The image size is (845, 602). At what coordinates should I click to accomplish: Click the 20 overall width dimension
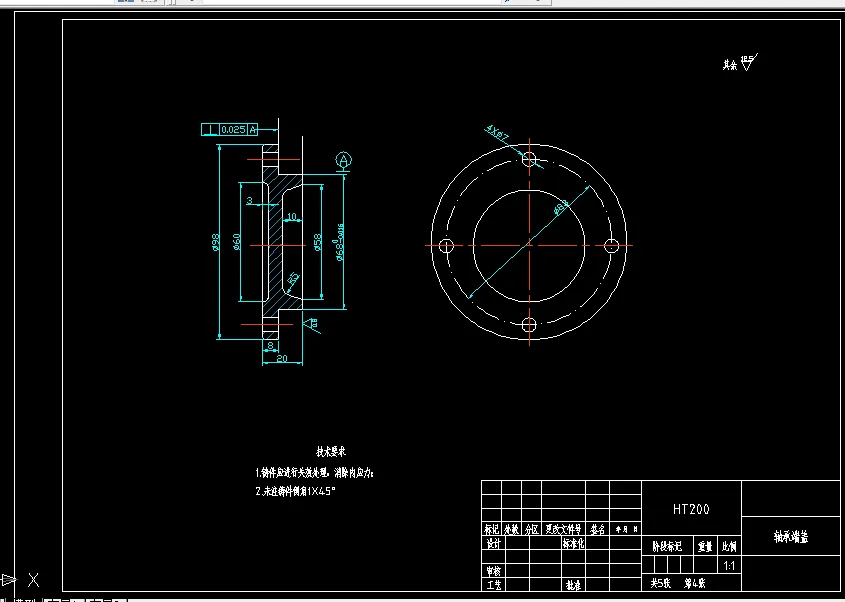tap(282, 358)
